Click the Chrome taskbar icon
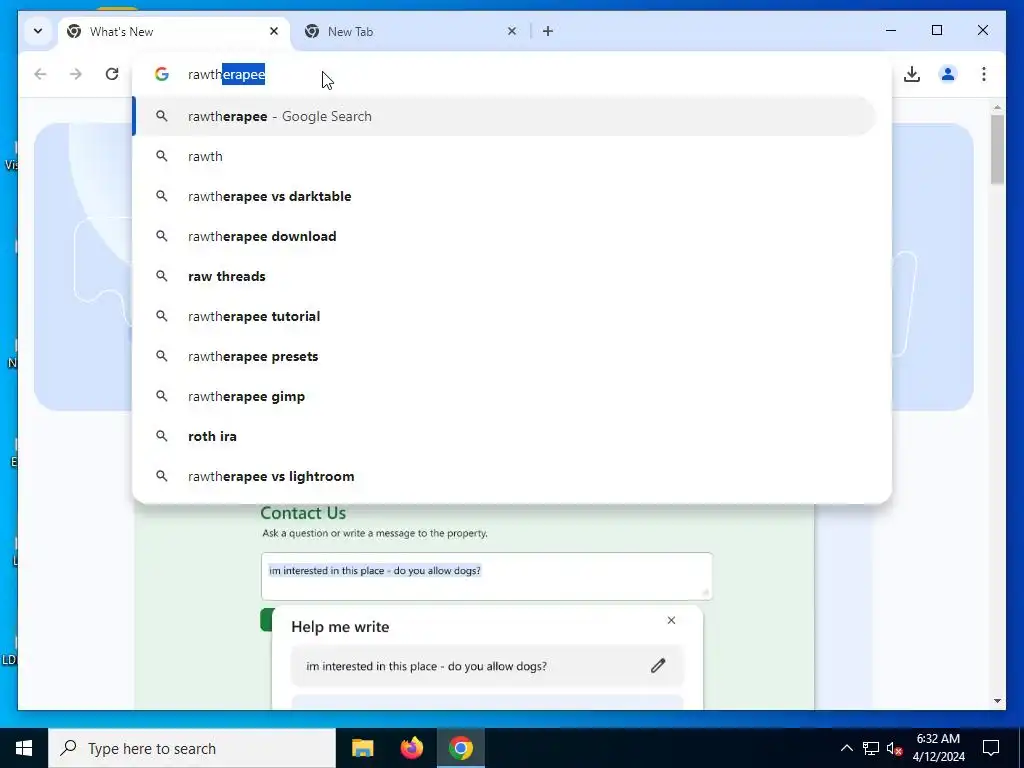Viewport: 1024px width, 768px height. point(460,748)
